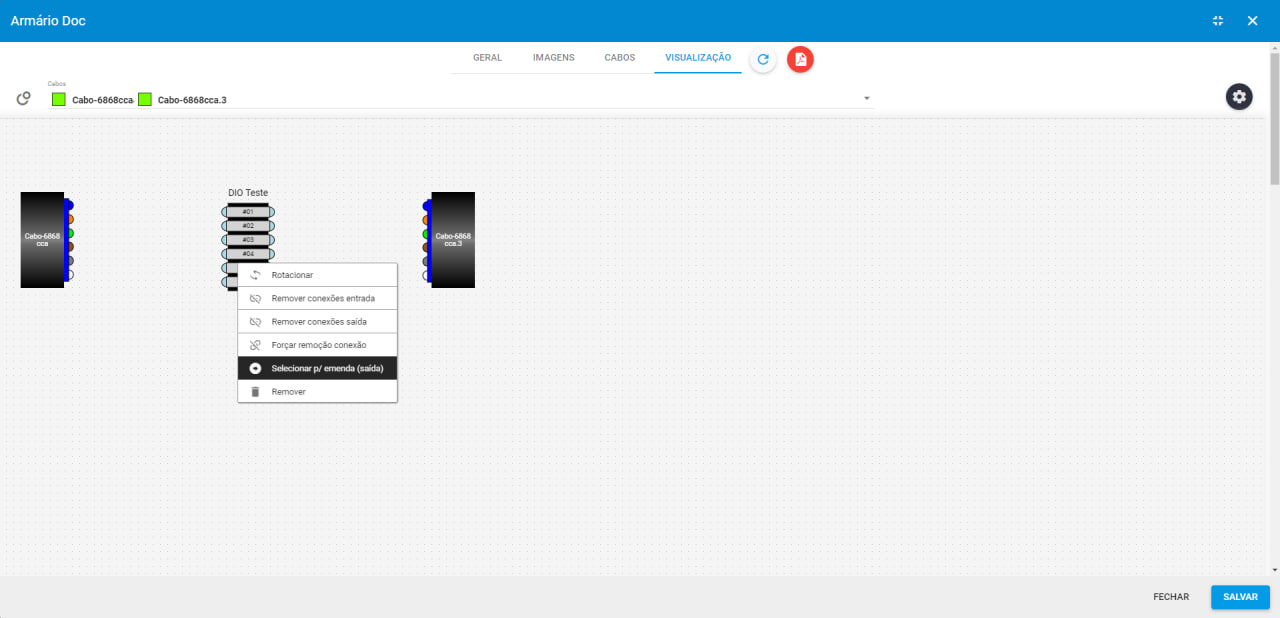Click port #01 of DIO Teste

[248, 212]
